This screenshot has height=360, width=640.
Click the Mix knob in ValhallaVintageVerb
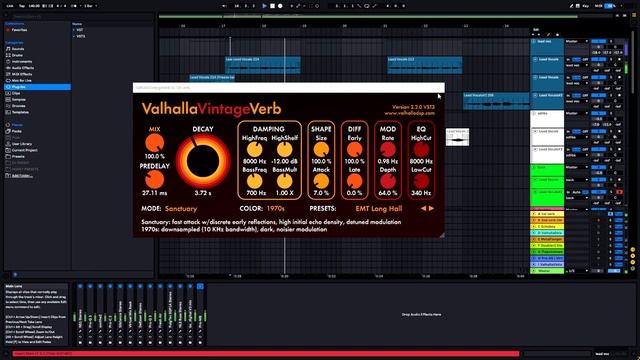pyautogui.click(x=155, y=143)
